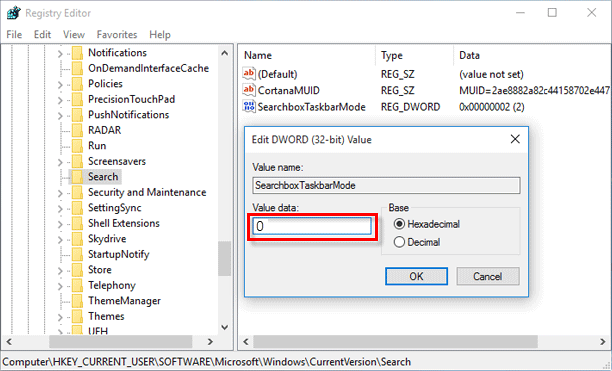The width and height of the screenshot is (612, 371).
Task: Click tree pane vertical scrollbar thumb
Action: pyautogui.click(x=224, y=259)
